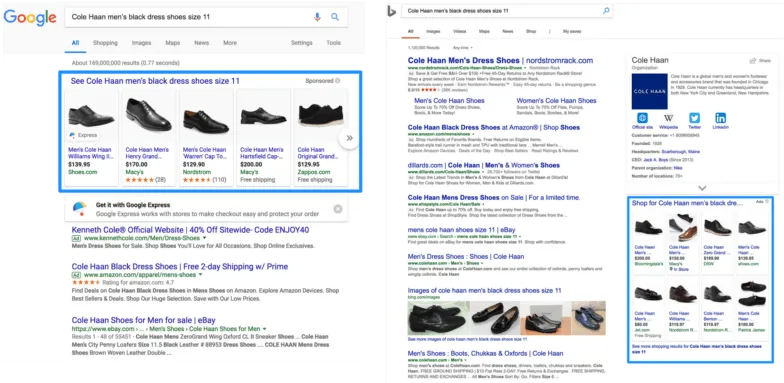Image resolution: width=784 pixels, height=383 pixels.
Task: Open Cole Haan Twitter icon
Action: click(x=694, y=118)
